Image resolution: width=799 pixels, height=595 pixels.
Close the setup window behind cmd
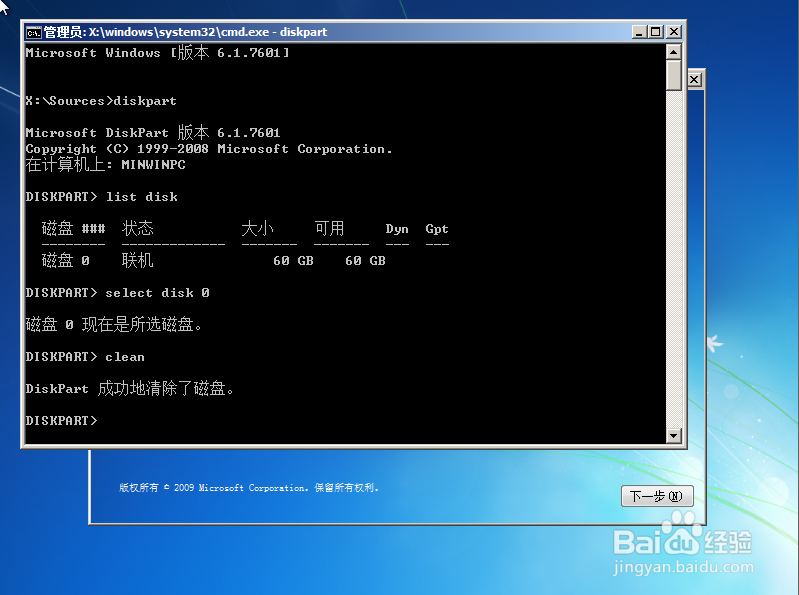tap(695, 79)
